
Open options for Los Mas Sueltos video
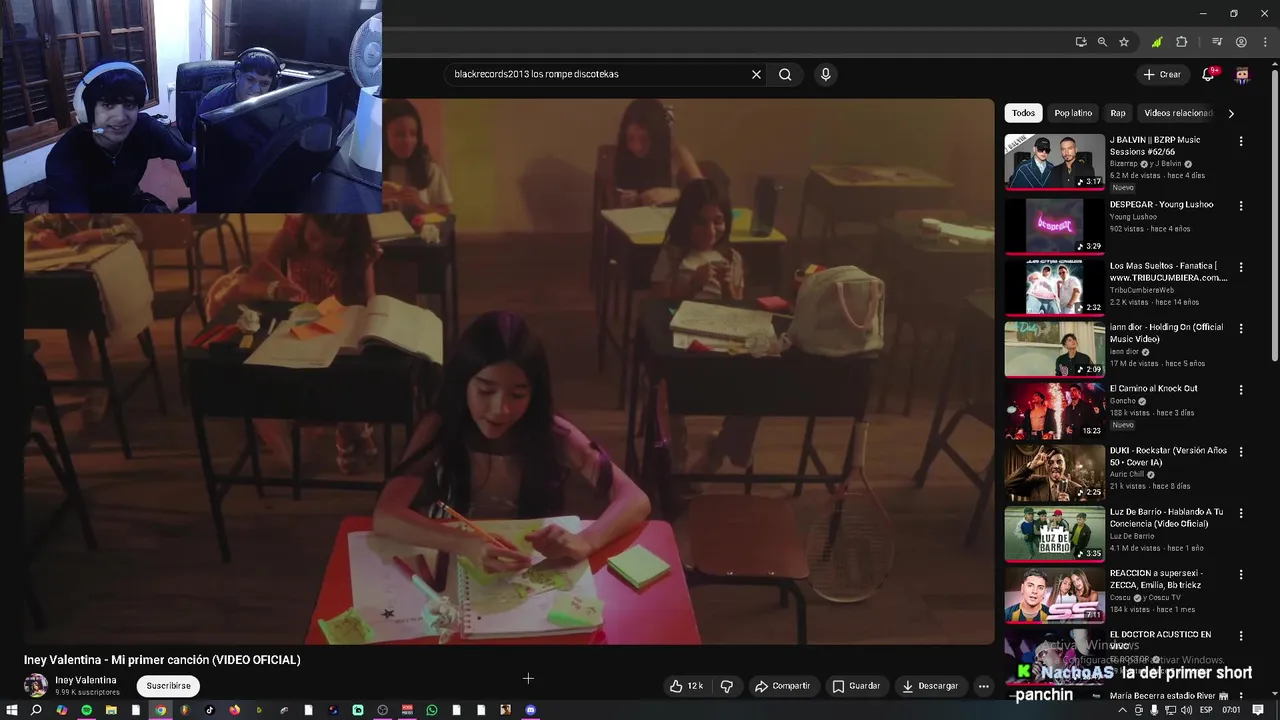[1241, 267]
